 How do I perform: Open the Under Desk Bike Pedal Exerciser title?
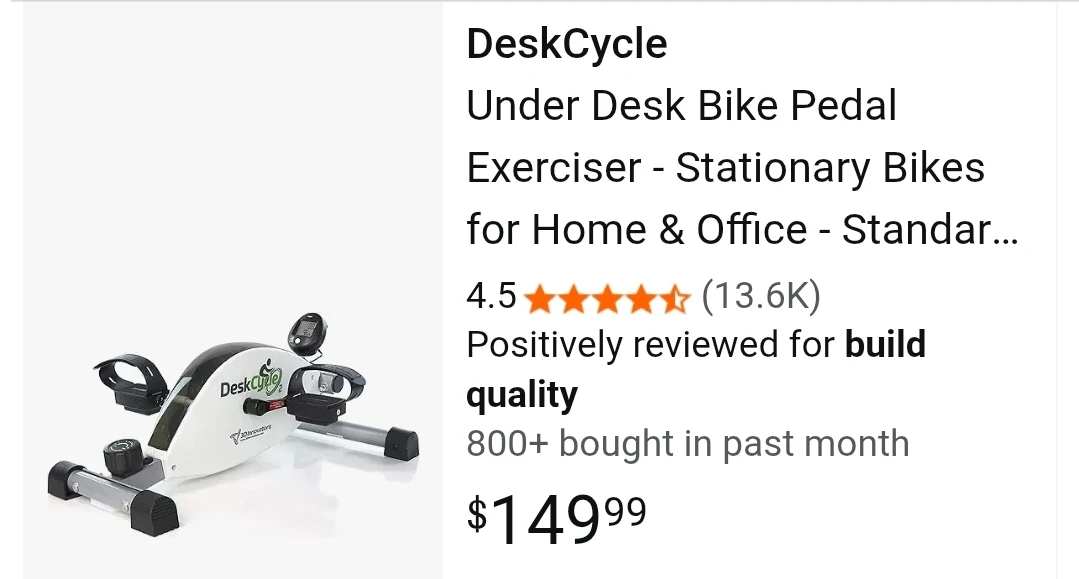pyautogui.click(x=742, y=167)
